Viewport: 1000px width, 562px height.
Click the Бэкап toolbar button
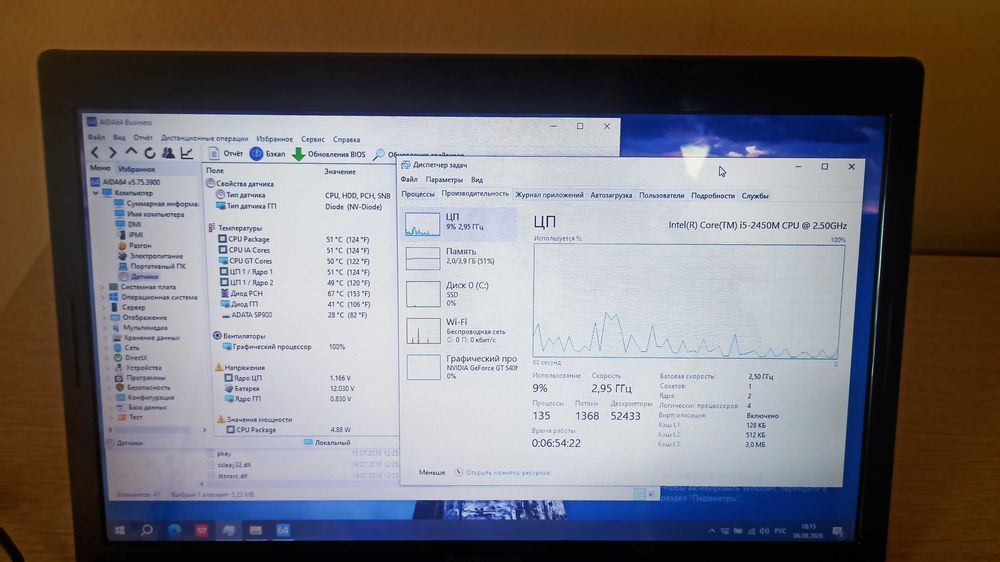268,154
